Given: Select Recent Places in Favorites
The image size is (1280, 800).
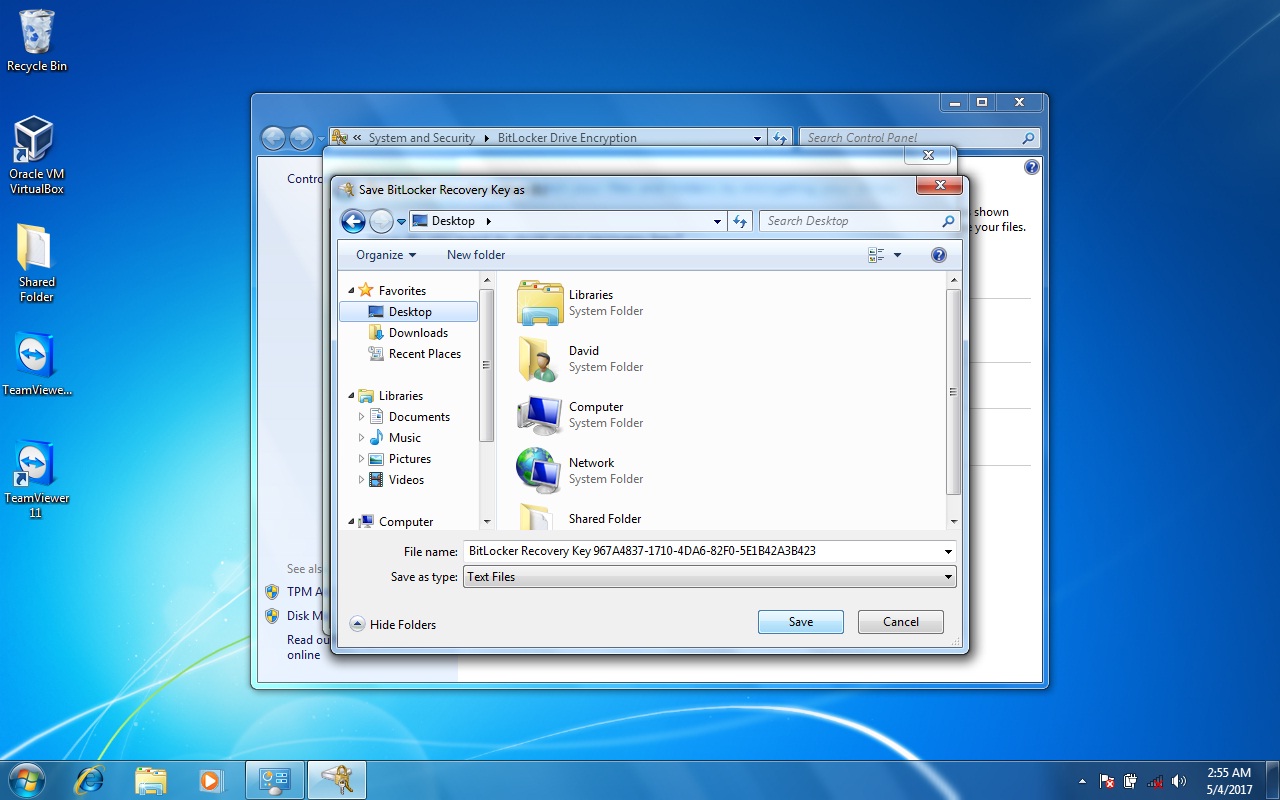Looking at the screenshot, I should click(415, 354).
